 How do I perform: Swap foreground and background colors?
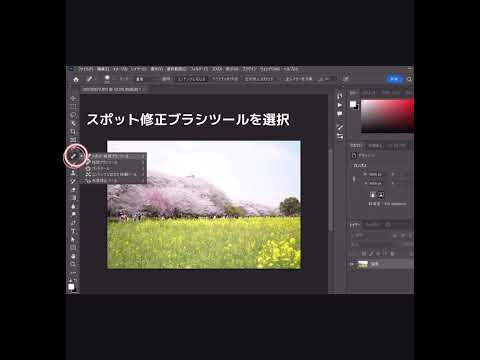pyautogui.click(x=76, y=281)
